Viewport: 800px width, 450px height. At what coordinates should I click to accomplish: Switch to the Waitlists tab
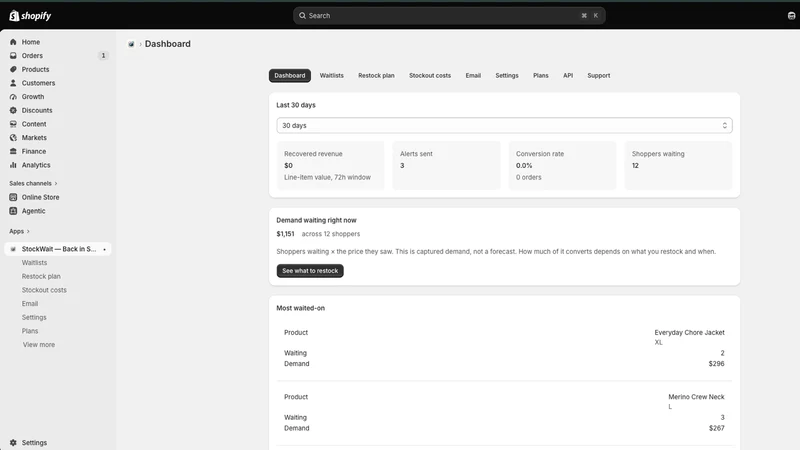coord(332,76)
